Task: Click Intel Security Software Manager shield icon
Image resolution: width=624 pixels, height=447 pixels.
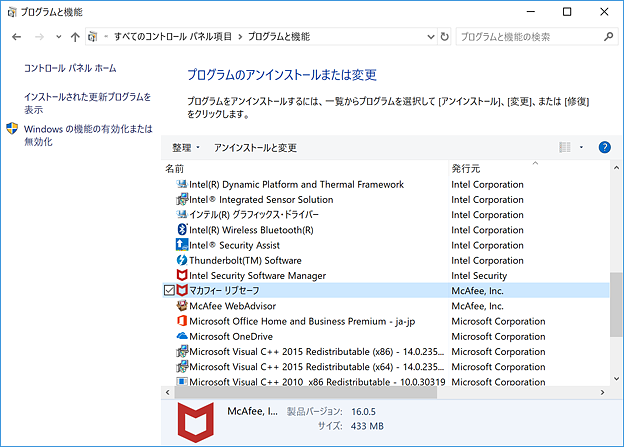Action: click(x=182, y=275)
